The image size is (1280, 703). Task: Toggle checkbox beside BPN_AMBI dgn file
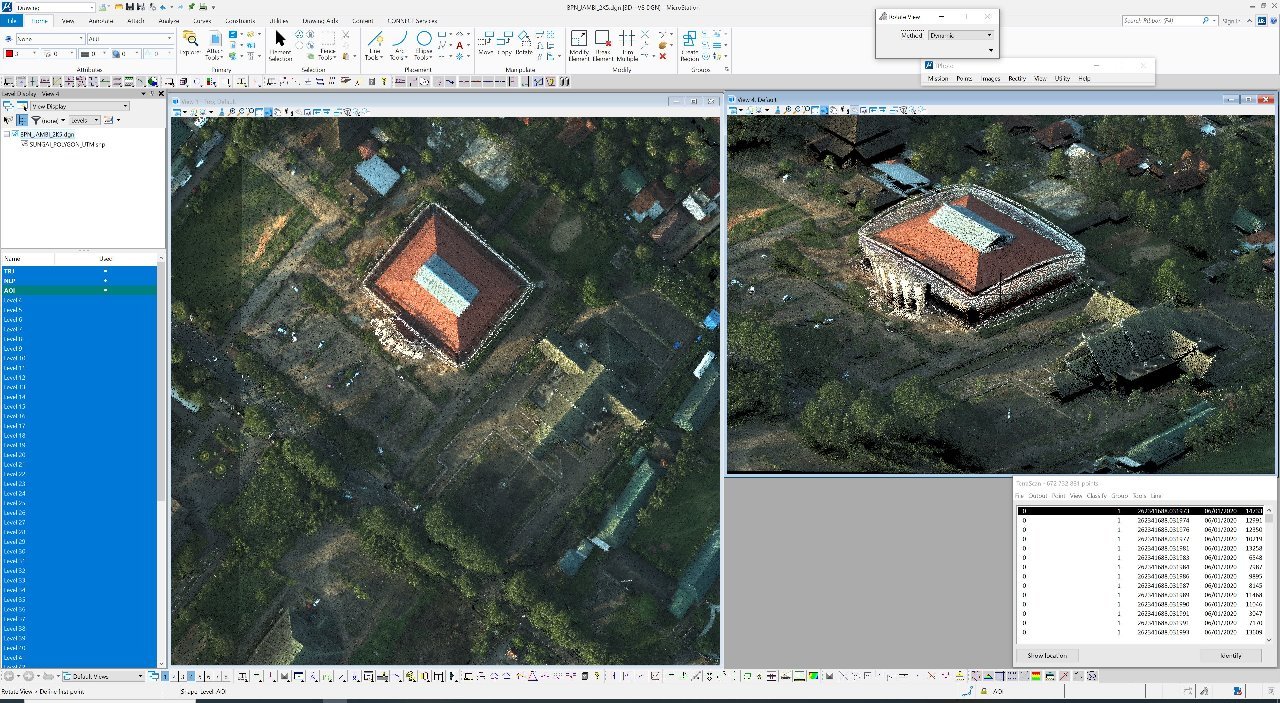pos(8,133)
